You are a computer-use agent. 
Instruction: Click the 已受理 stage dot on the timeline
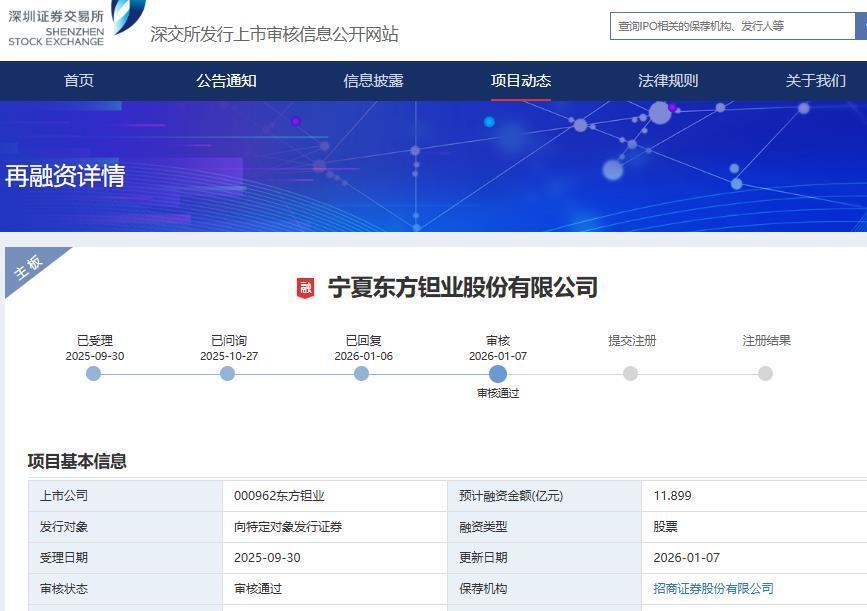point(93,374)
